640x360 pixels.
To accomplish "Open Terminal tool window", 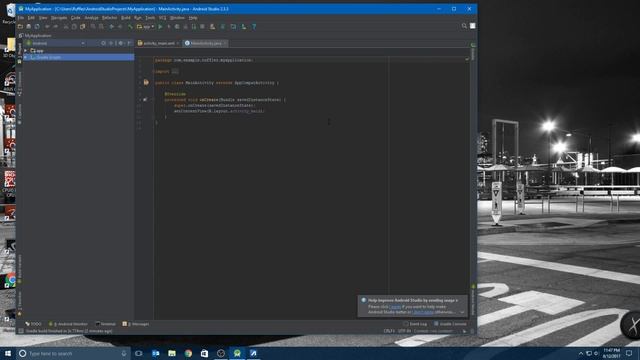I will 106,324.
